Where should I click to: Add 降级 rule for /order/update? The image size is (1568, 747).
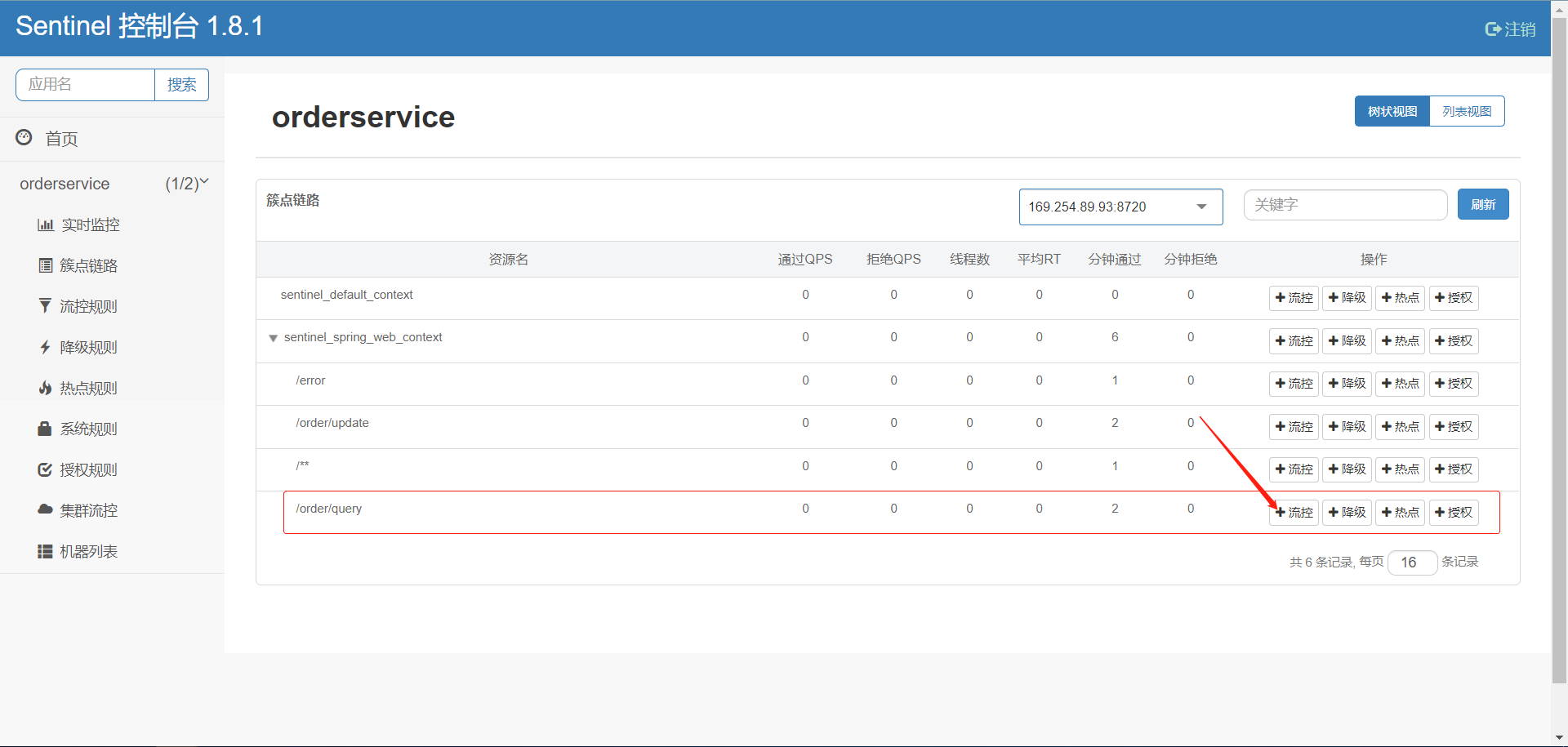click(x=1347, y=427)
